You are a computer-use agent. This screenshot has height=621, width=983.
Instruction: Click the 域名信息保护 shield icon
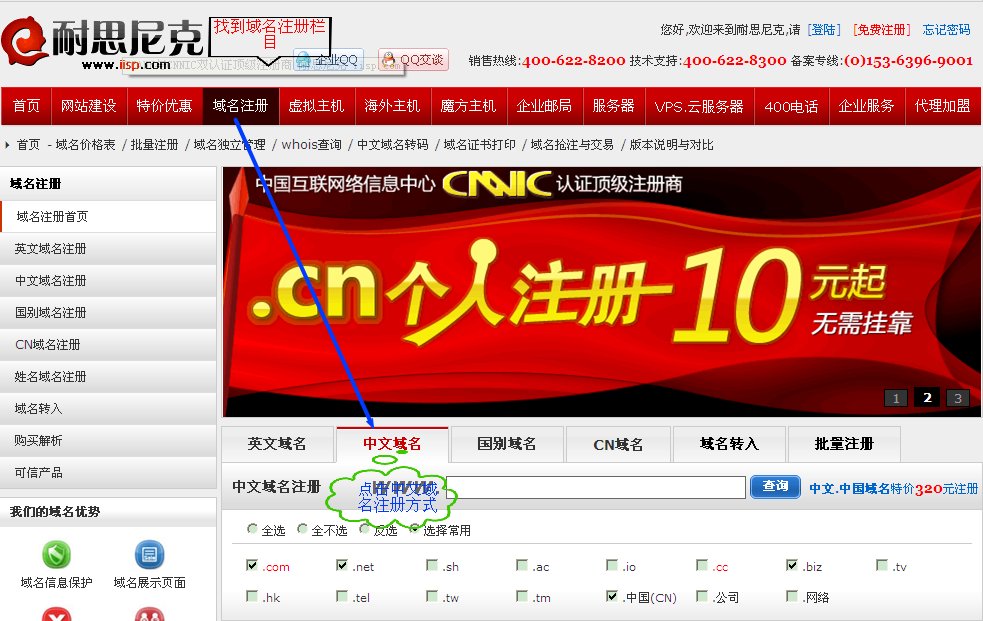(x=56, y=554)
